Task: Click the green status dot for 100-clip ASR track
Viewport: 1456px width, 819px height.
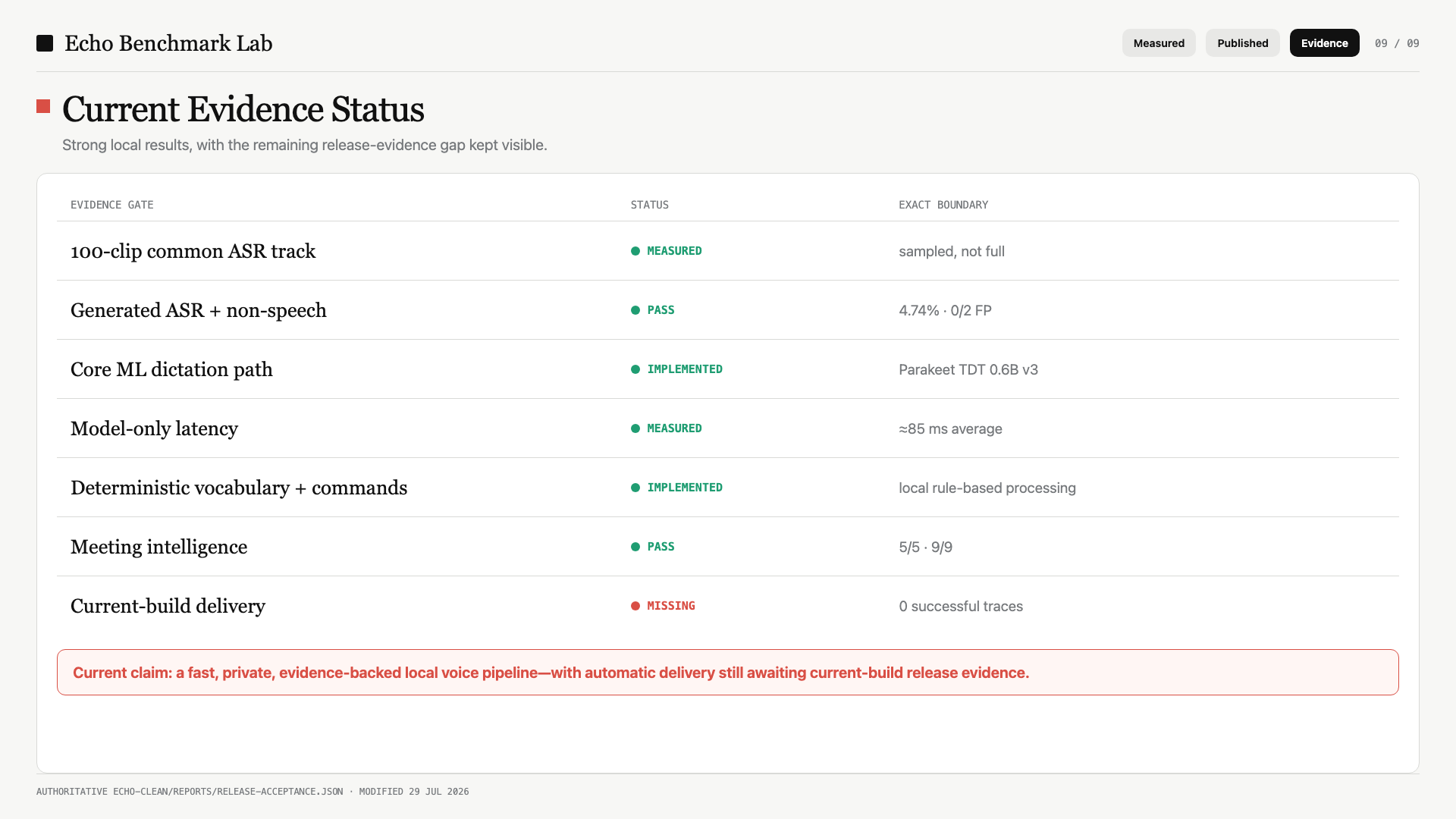Action: [x=635, y=251]
